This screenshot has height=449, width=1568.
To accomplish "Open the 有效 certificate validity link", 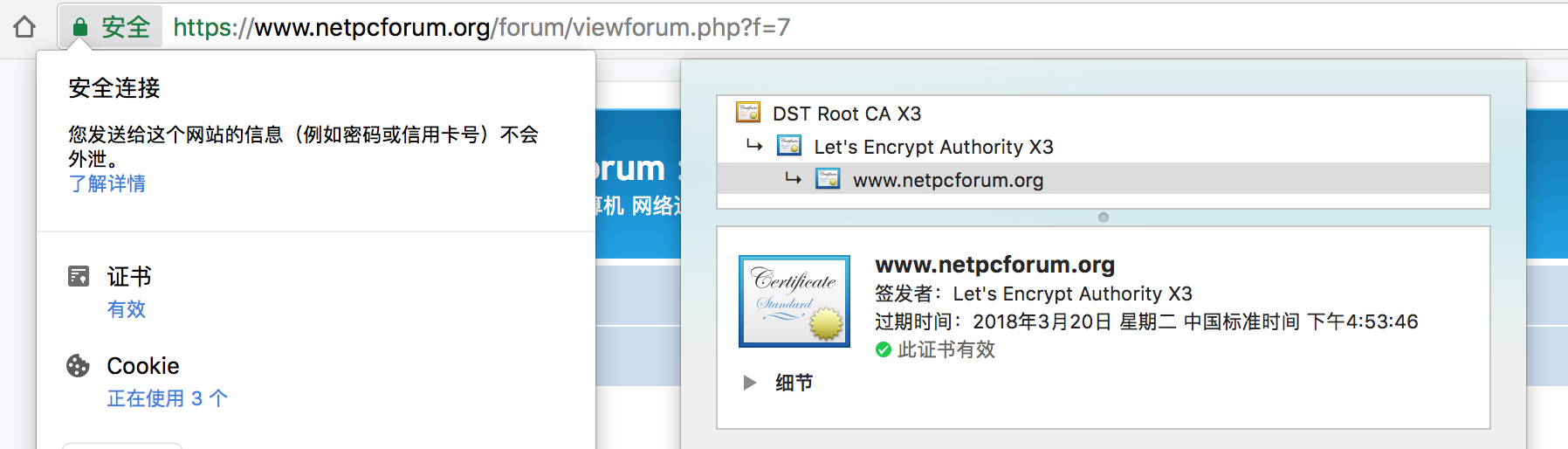I will tap(127, 309).
